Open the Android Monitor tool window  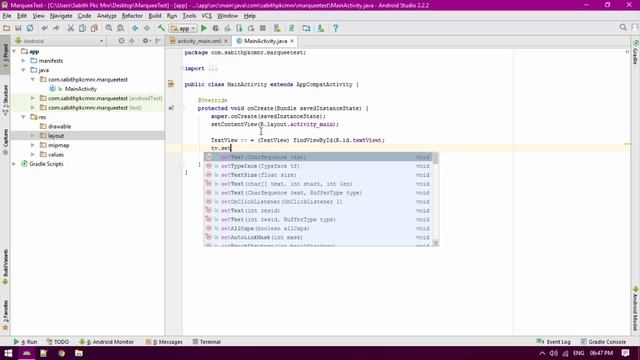point(107,342)
